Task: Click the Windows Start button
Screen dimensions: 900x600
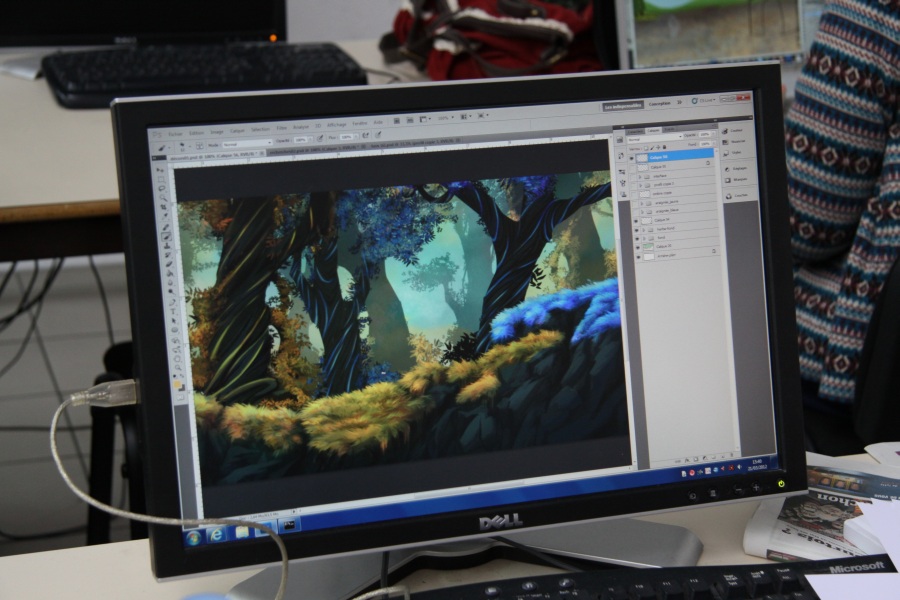Action: 193,537
